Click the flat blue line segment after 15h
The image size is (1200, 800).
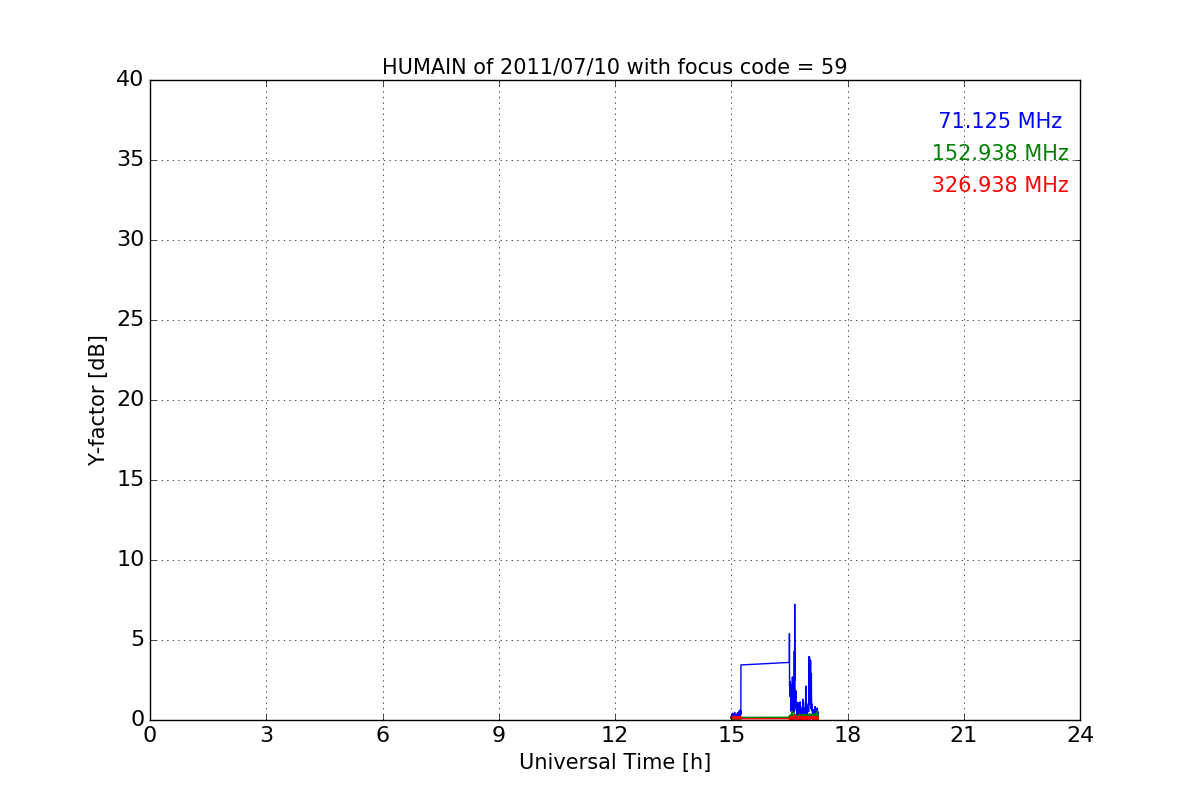[x=765, y=663]
